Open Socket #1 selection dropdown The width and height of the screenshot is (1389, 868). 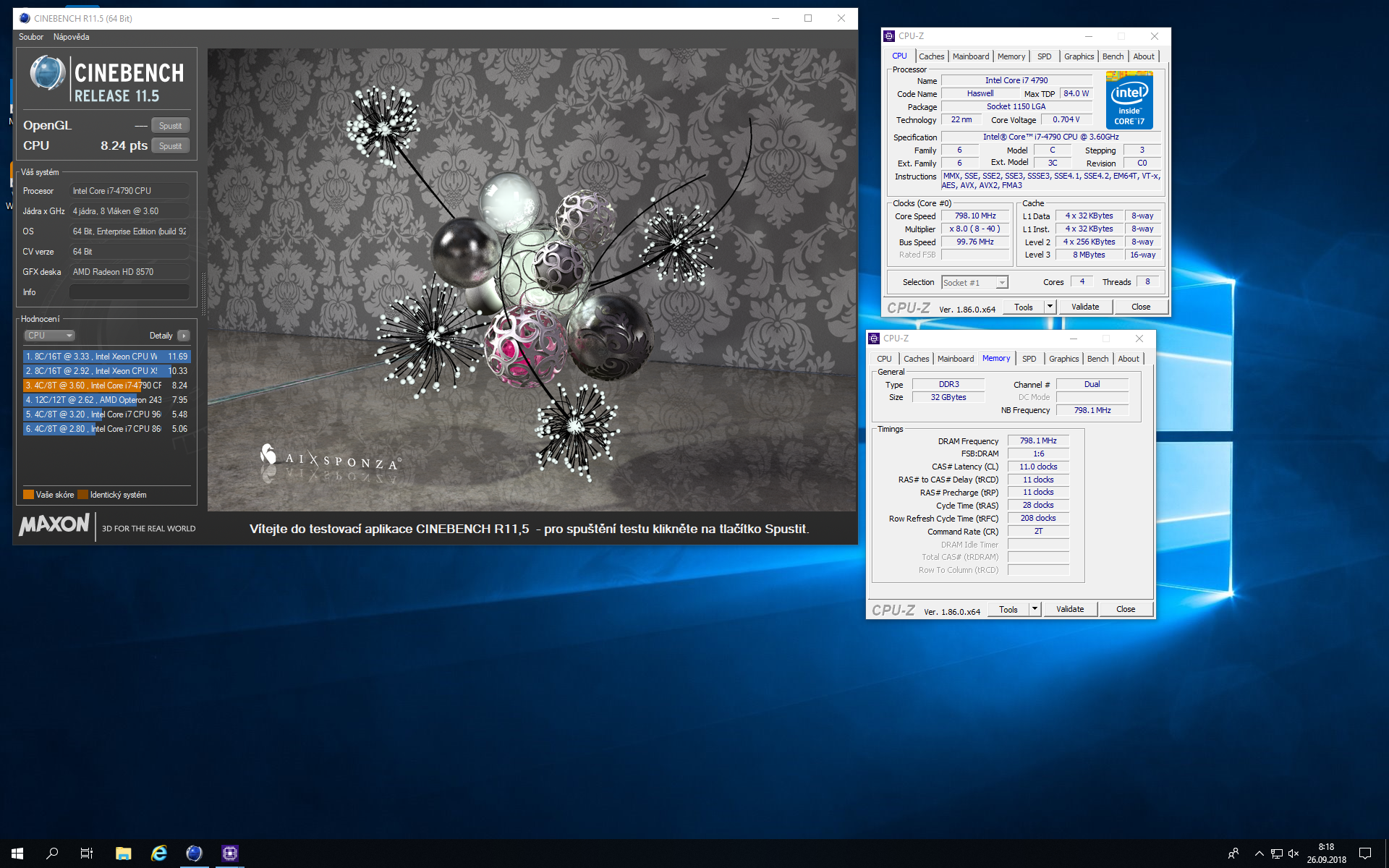point(974,283)
